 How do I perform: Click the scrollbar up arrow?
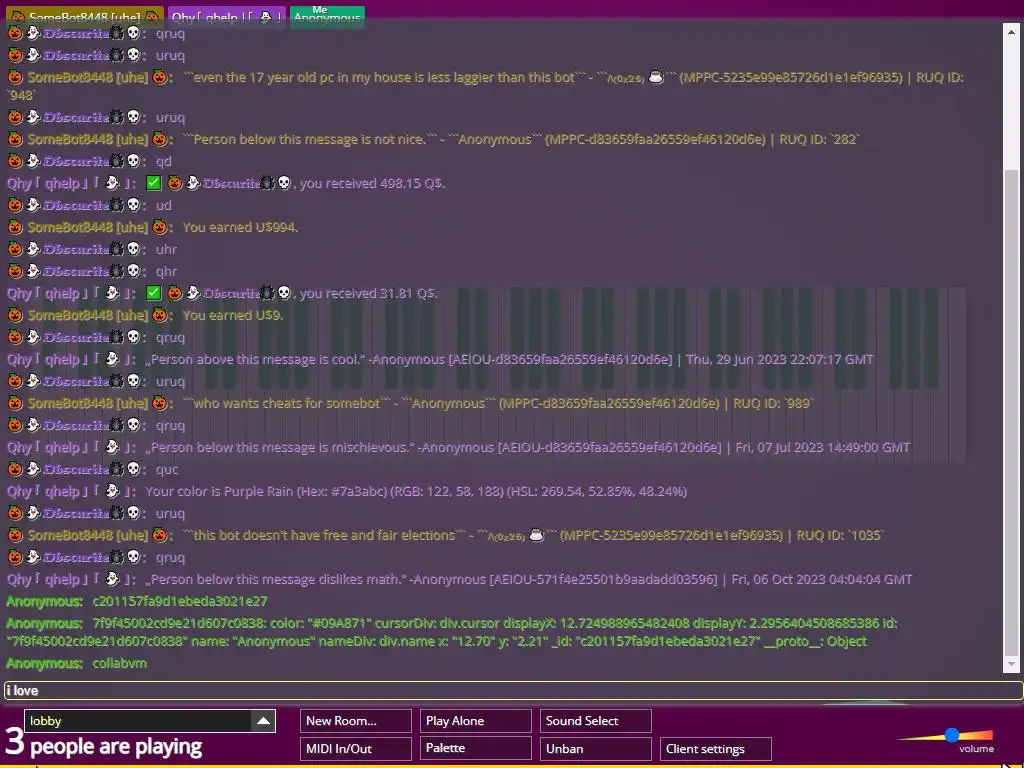click(x=1011, y=31)
